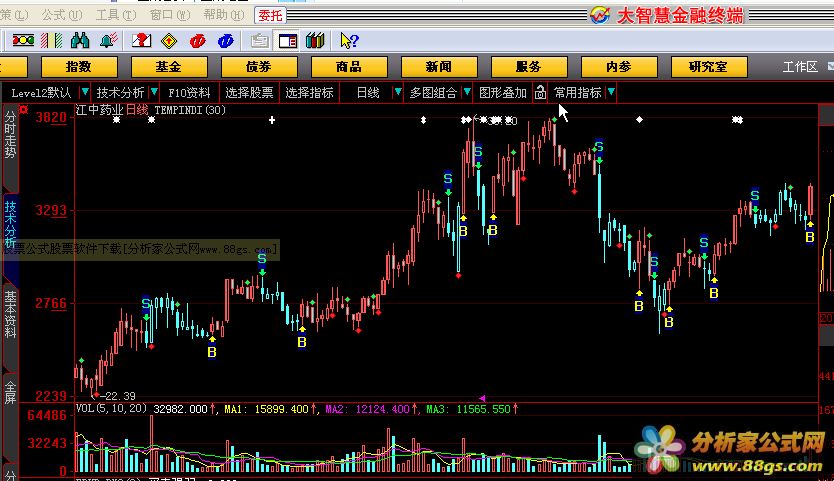Image resolution: width=834 pixels, height=481 pixels.
Task: Click the 工作区 label
Action: [800, 67]
